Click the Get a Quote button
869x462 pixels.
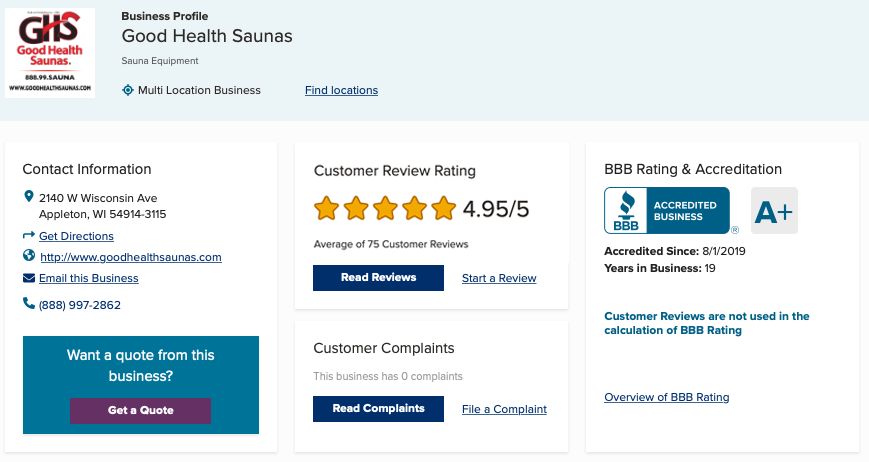(x=140, y=410)
